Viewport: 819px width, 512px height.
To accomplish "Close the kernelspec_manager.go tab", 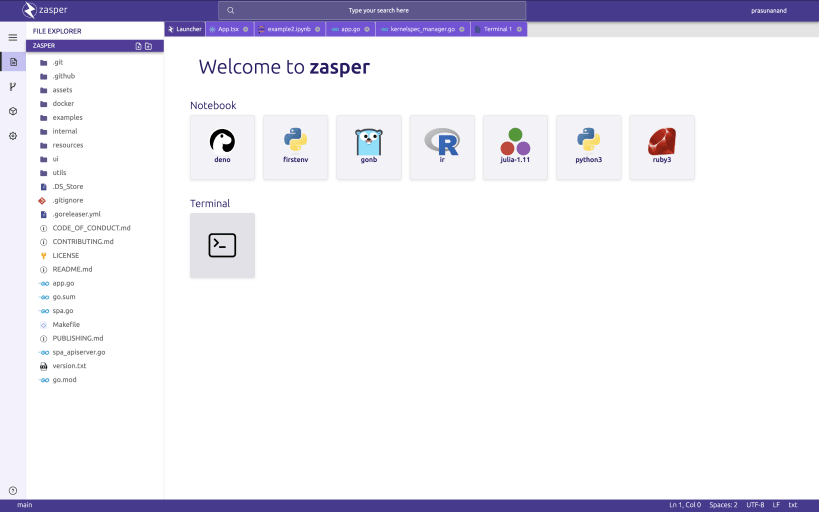I will 462,29.
